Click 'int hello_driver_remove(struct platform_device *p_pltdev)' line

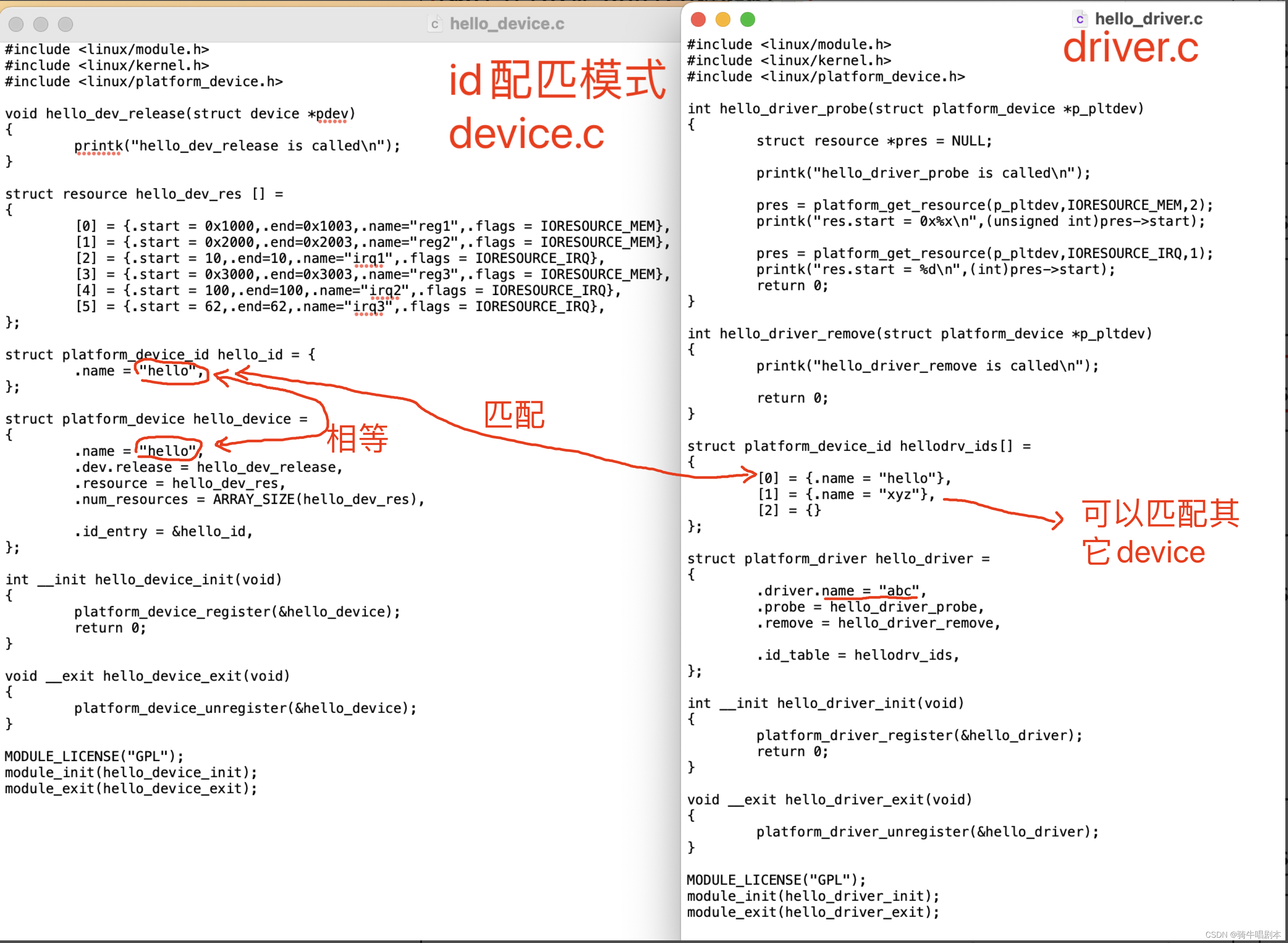click(x=920, y=333)
